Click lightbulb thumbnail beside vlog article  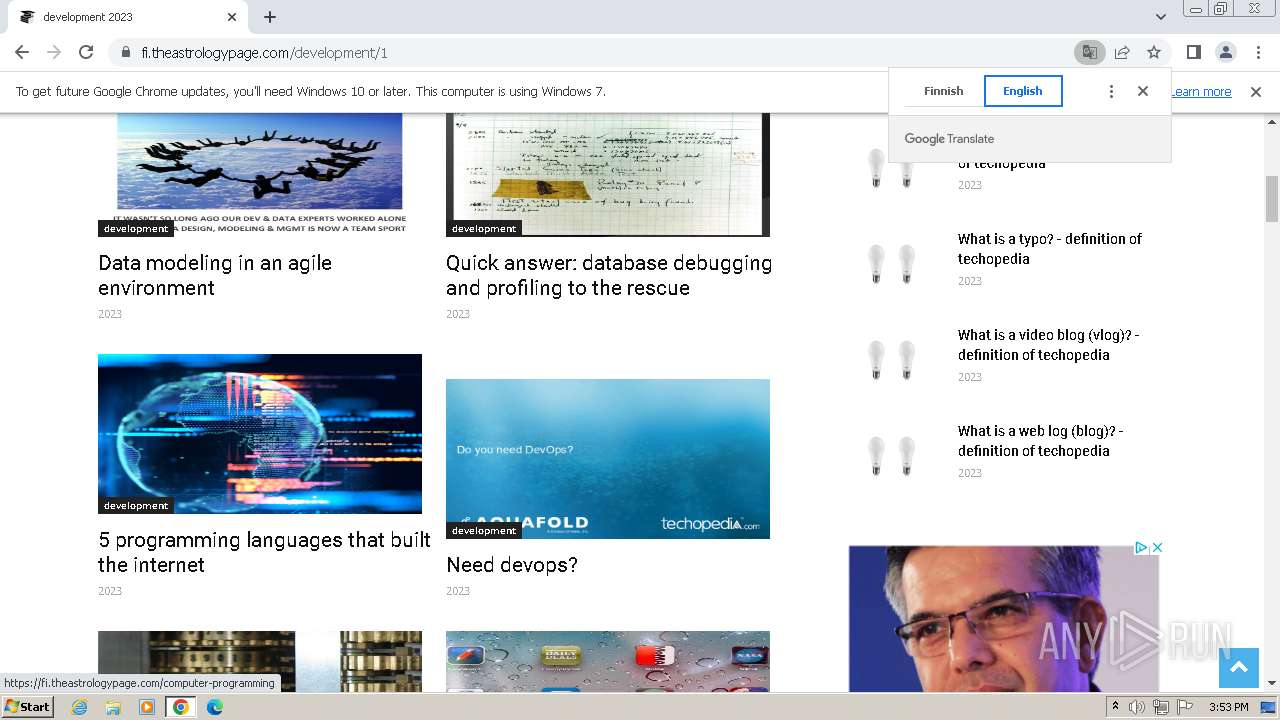(892, 360)
